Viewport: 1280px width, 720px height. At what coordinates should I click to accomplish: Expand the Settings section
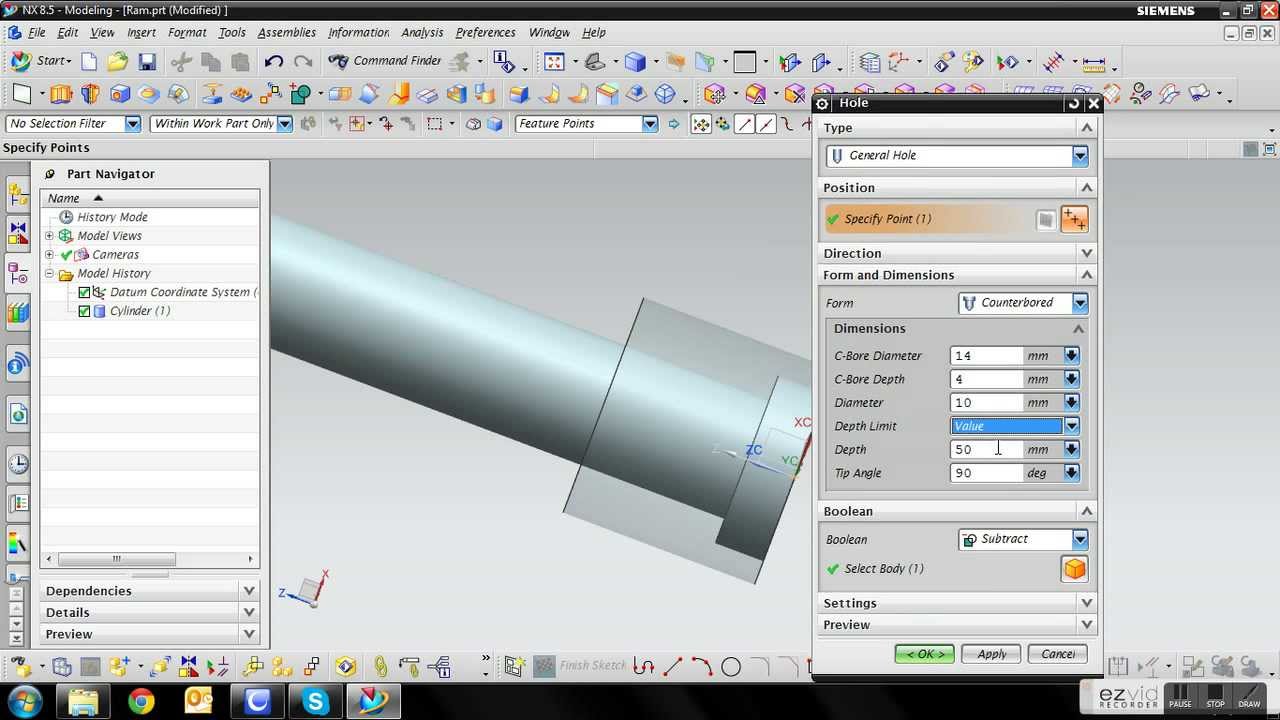pyautogui.click(x=958, y=604)
